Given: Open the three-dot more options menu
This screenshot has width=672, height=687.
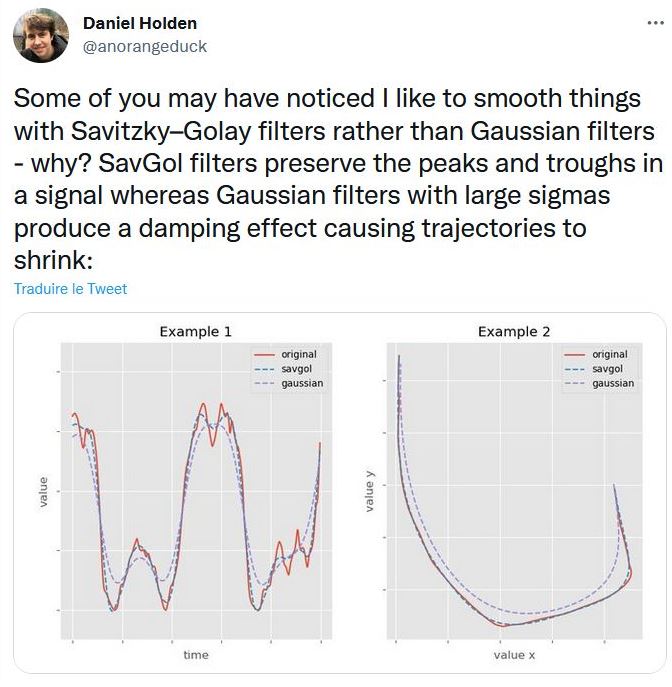Looking at the screenshot, I should point(655,22).
